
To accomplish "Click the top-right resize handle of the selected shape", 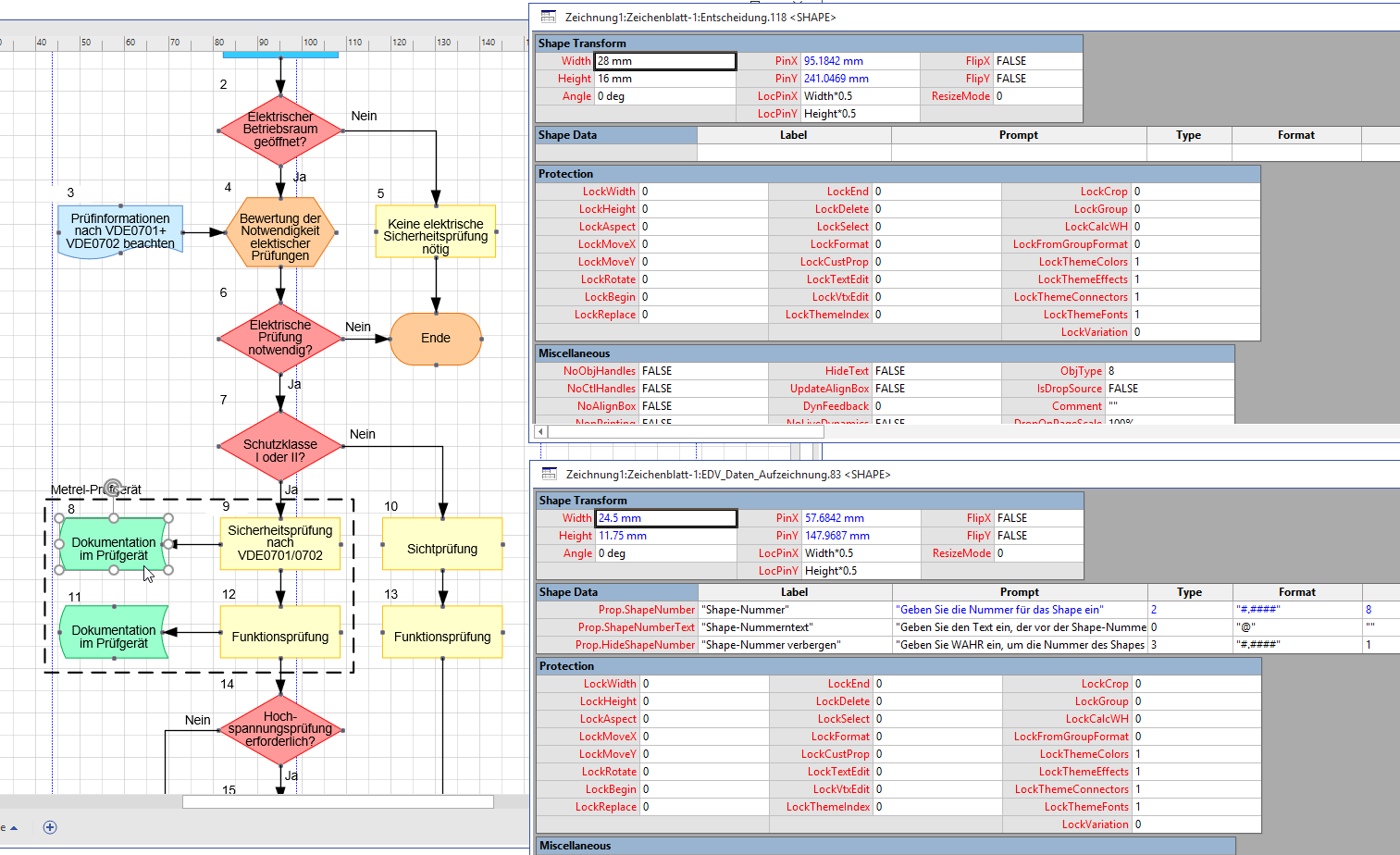I will pyautogui.click(x=168, y=518).
